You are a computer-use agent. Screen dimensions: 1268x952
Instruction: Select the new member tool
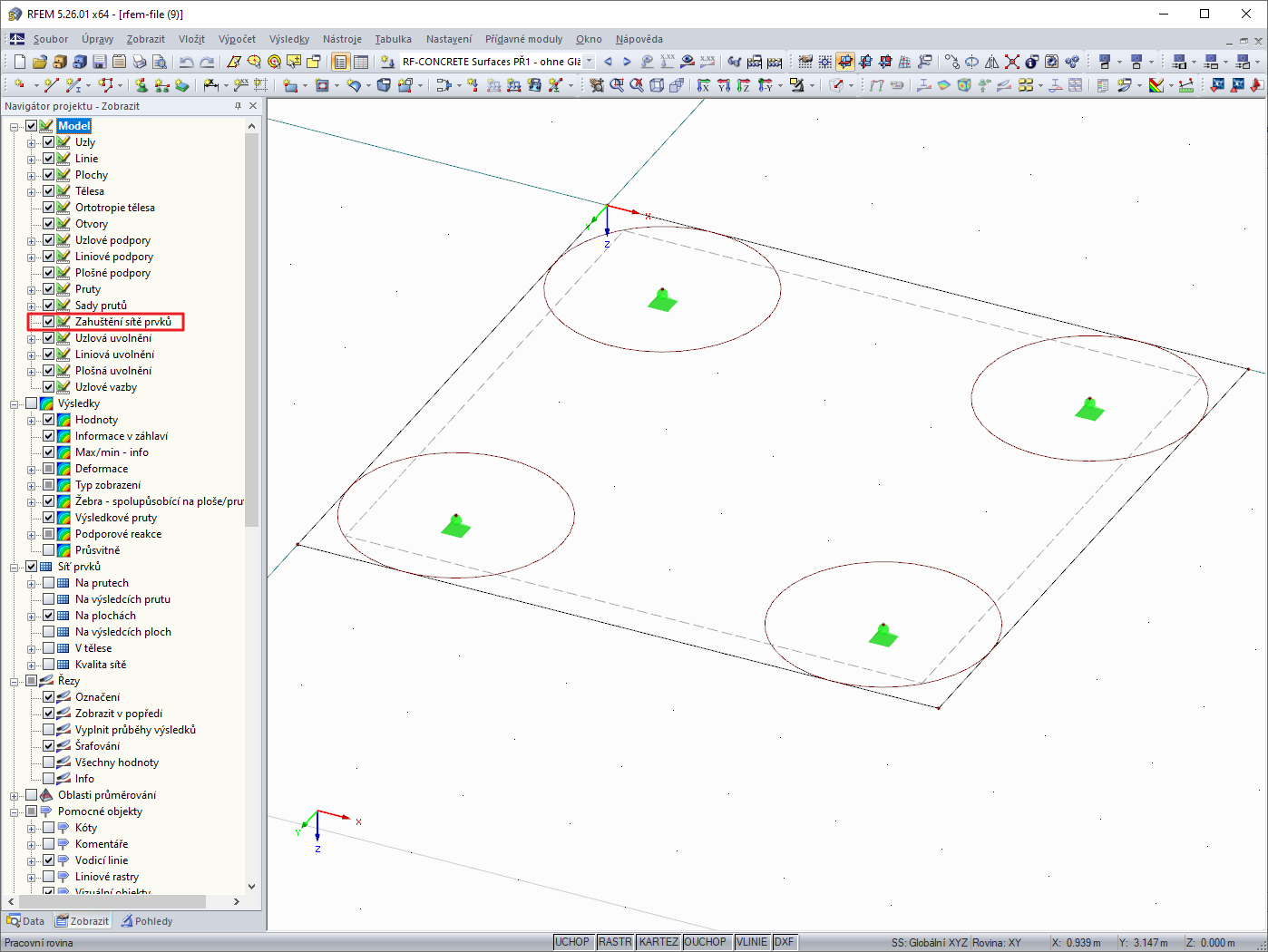(x=73, y=85)
